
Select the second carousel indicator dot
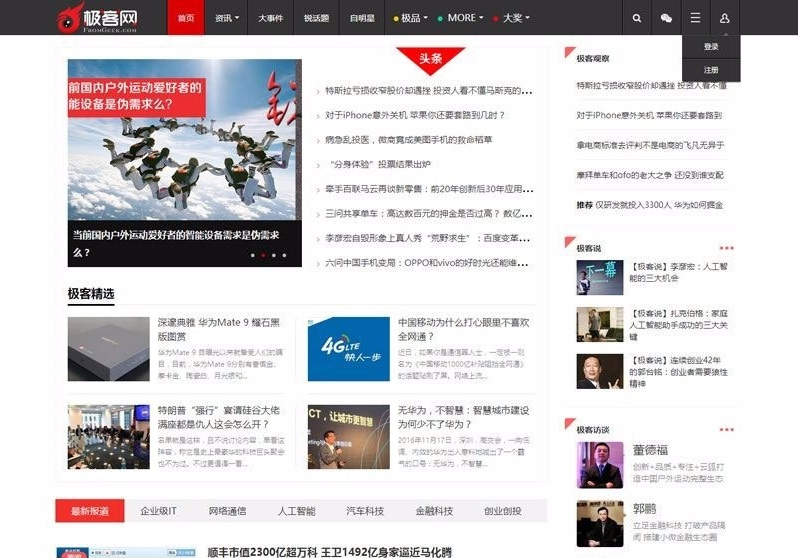263,255
